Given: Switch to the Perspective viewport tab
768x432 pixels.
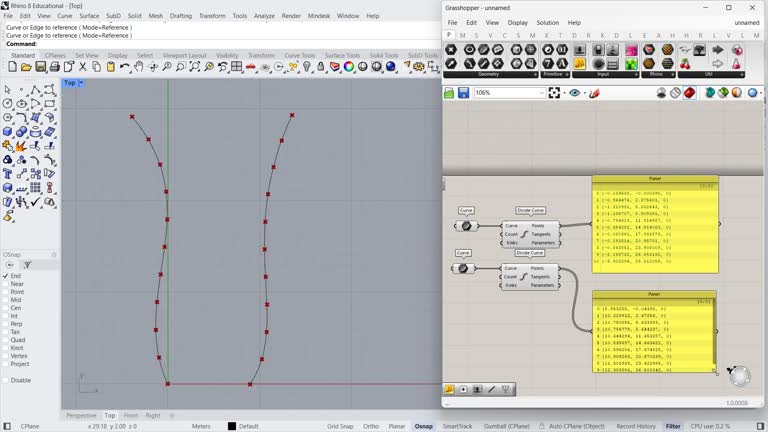Looking at the screenshot, I should click(81, 415).
